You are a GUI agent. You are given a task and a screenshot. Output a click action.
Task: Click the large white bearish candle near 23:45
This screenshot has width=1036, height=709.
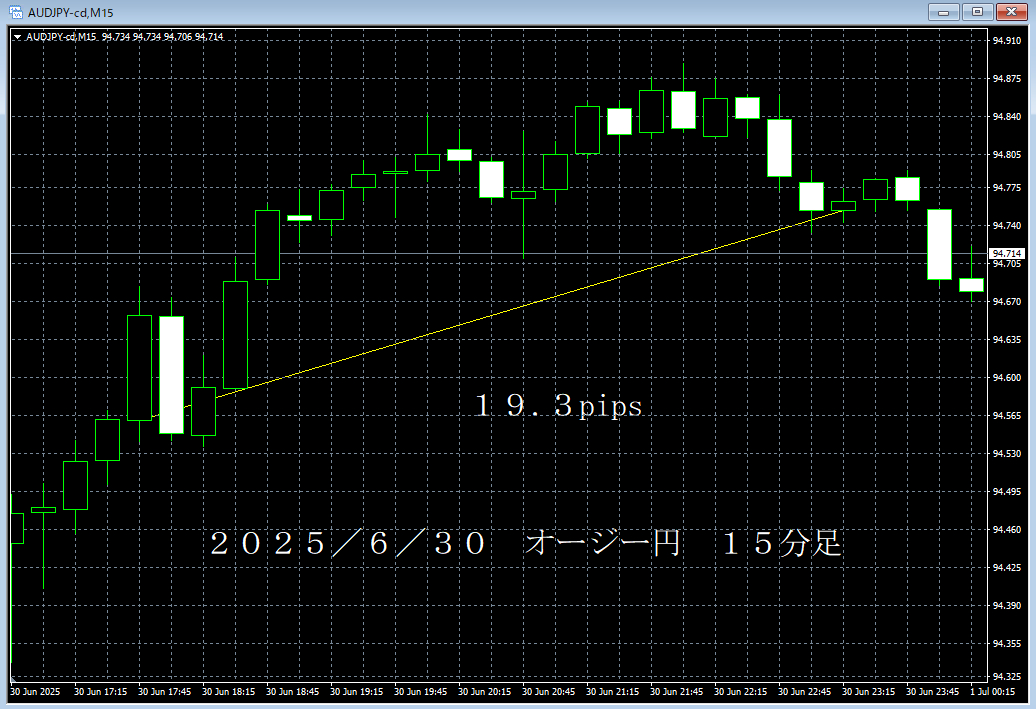tap(941, 245)
